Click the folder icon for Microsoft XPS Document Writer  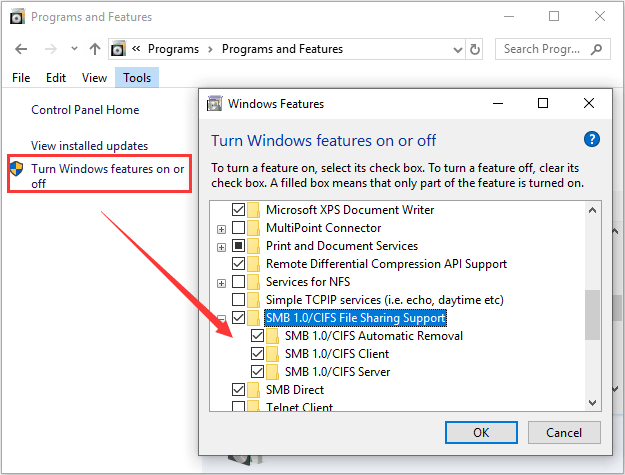[x=254, y=210]
